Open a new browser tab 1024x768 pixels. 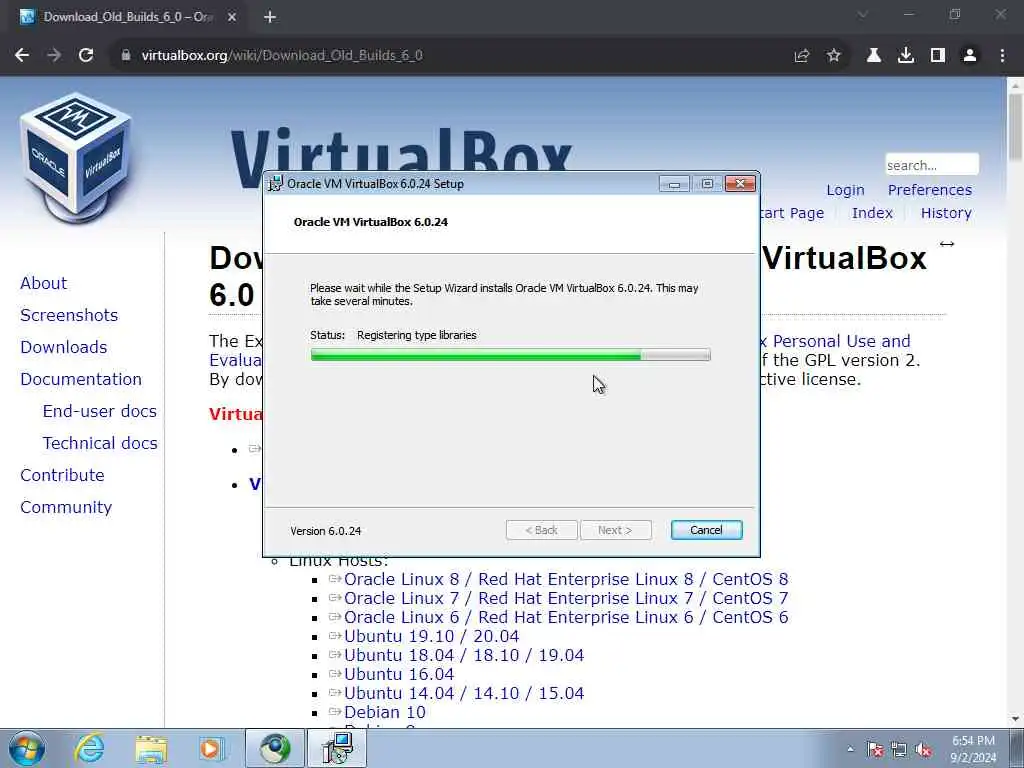(x=270, y=18)
